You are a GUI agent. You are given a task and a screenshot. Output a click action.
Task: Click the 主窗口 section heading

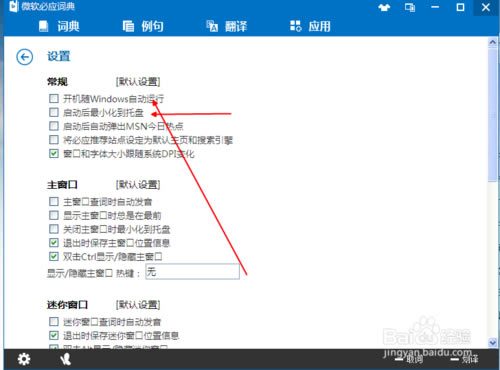[62, 185]
